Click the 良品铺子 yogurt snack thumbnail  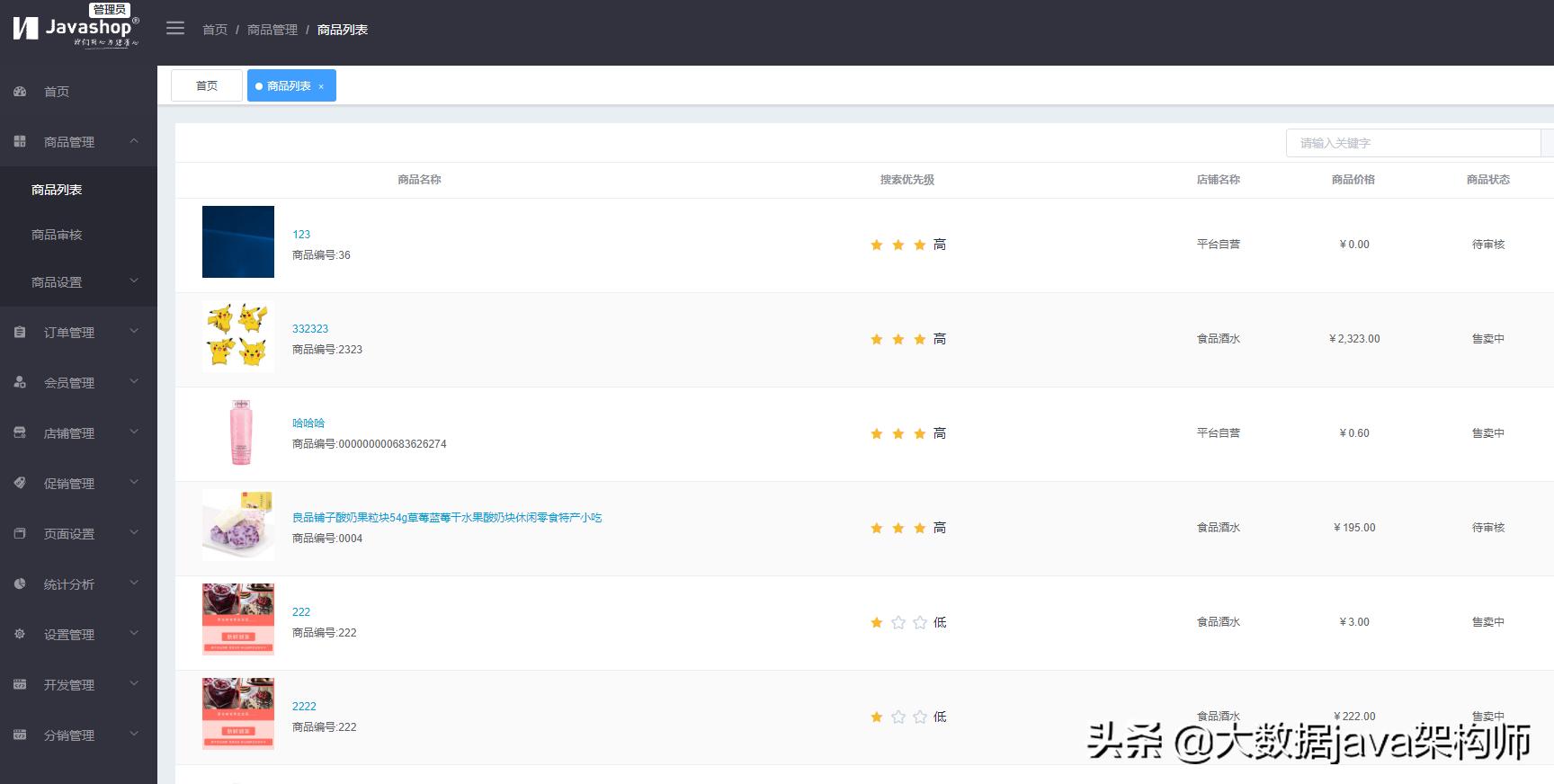click(x=238, y=525)
